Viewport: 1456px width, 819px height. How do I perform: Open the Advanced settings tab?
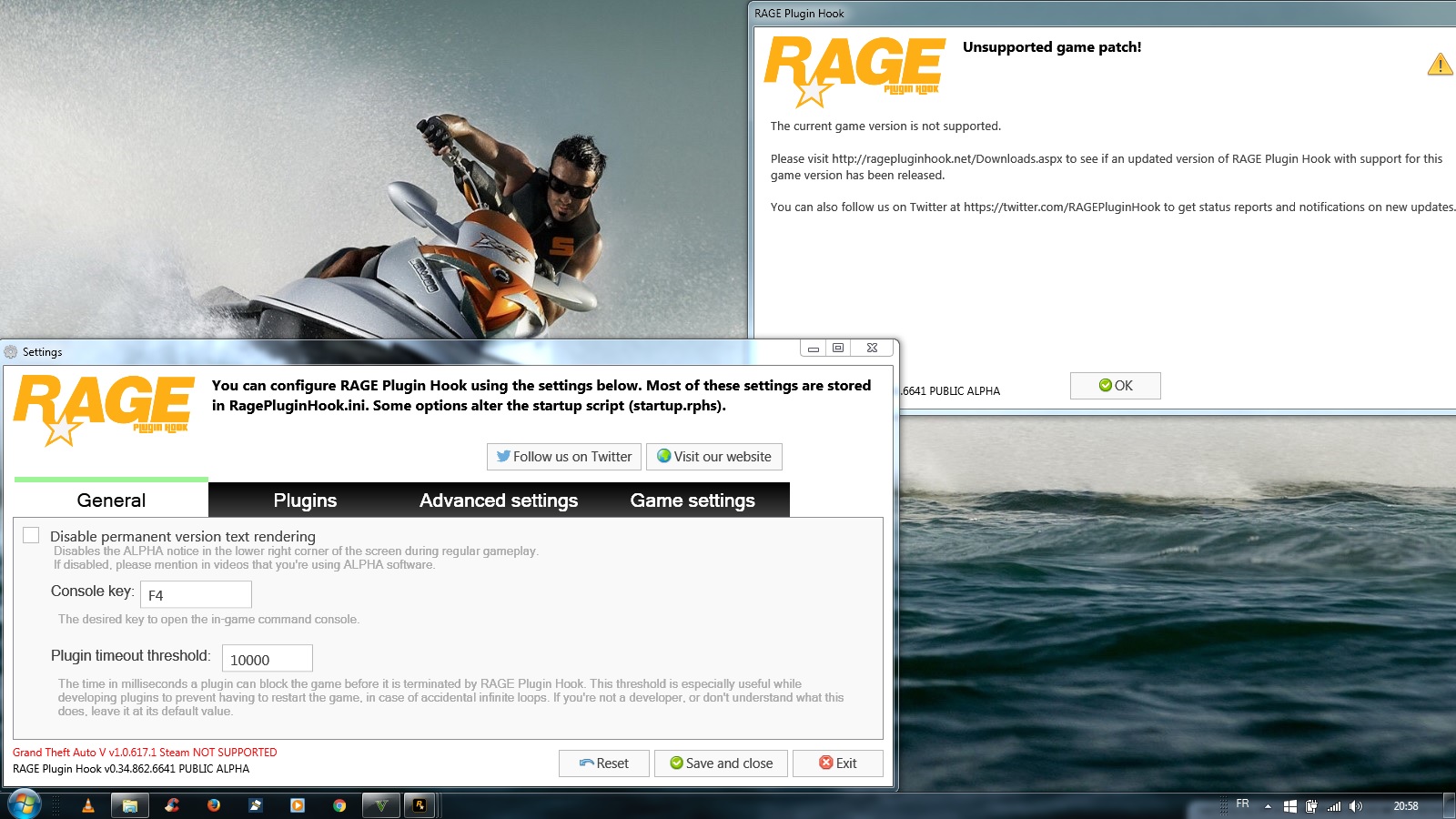click(499, 500)
